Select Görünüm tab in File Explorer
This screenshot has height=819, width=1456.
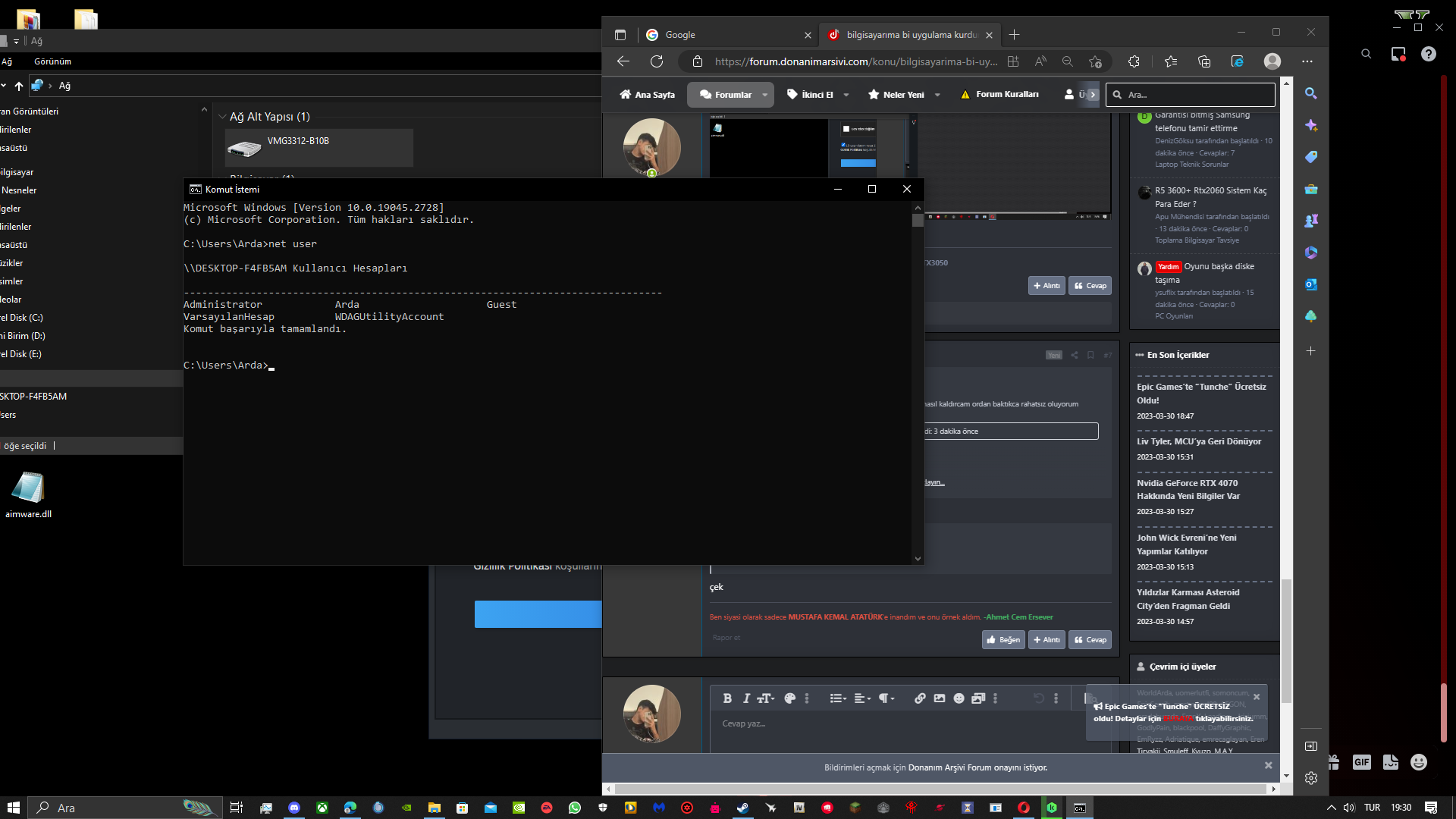52,61
